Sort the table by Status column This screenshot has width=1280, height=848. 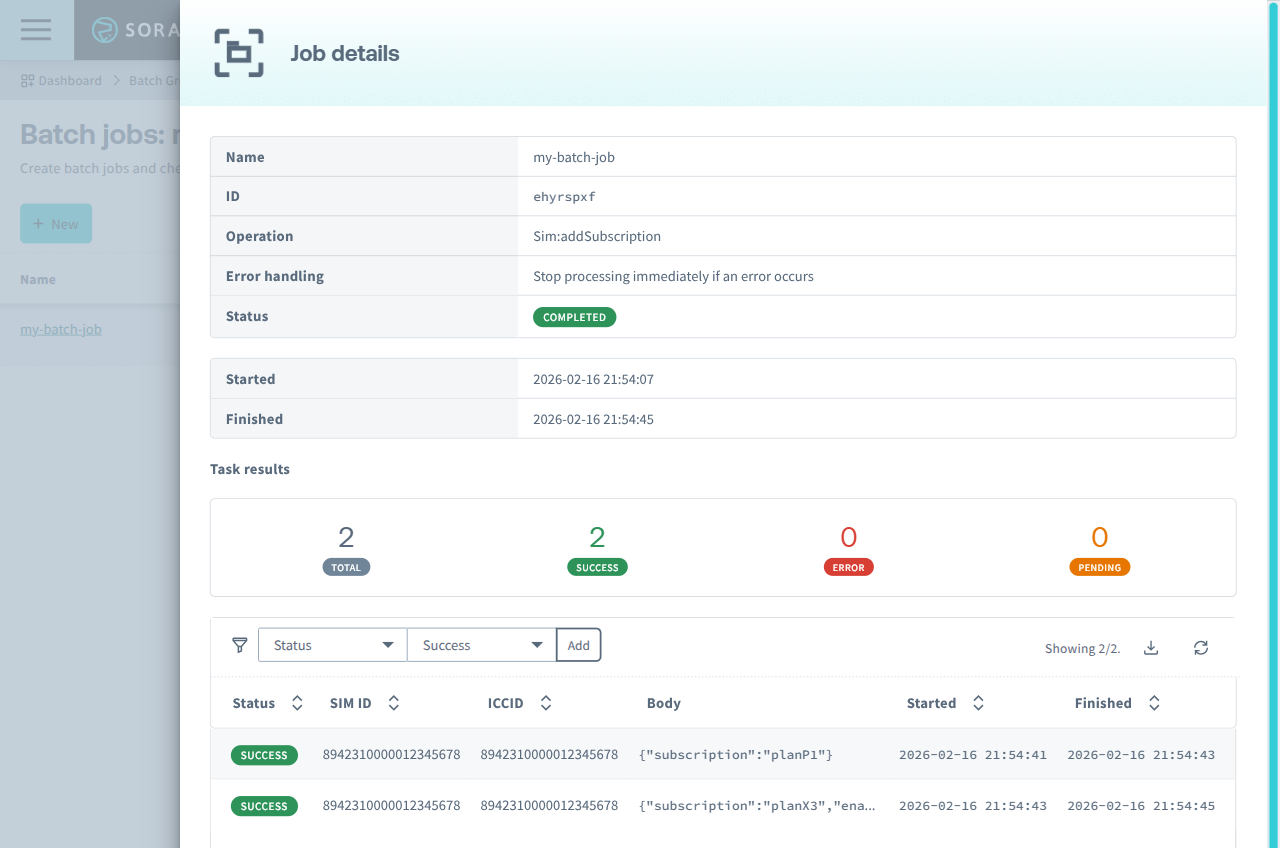pos(297,703)
